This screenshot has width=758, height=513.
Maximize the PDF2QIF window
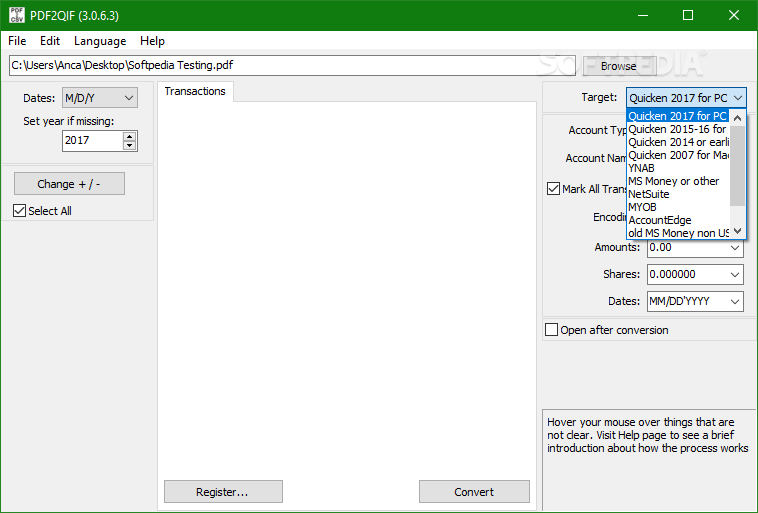pos(688,15)
